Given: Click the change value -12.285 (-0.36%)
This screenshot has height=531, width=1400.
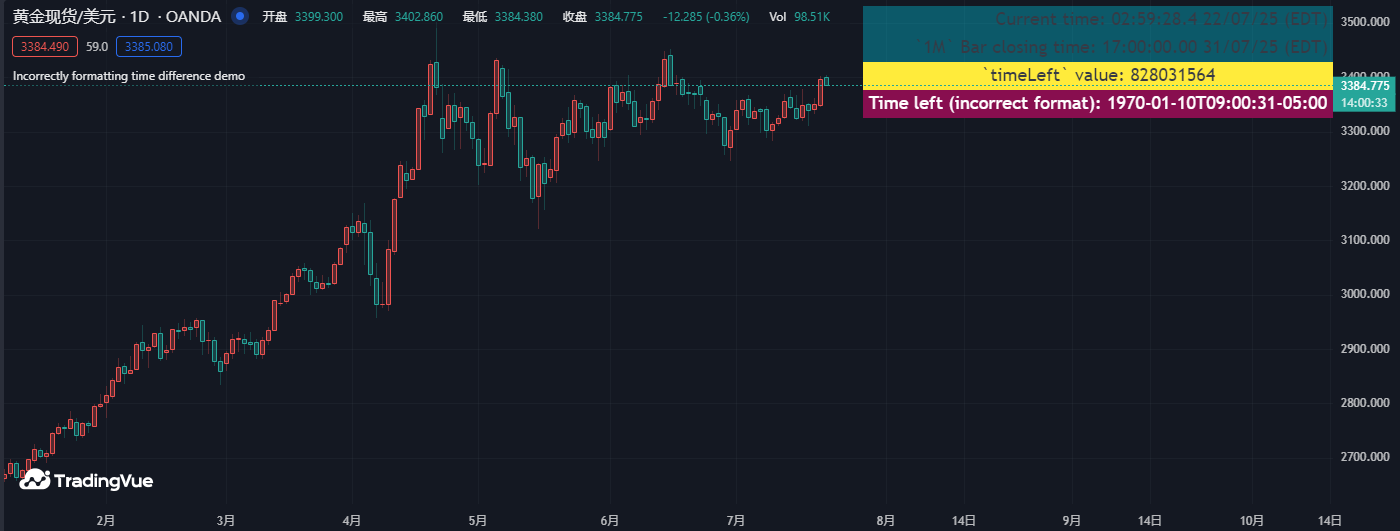Looking at the screenshot, I should click(705, 17).
